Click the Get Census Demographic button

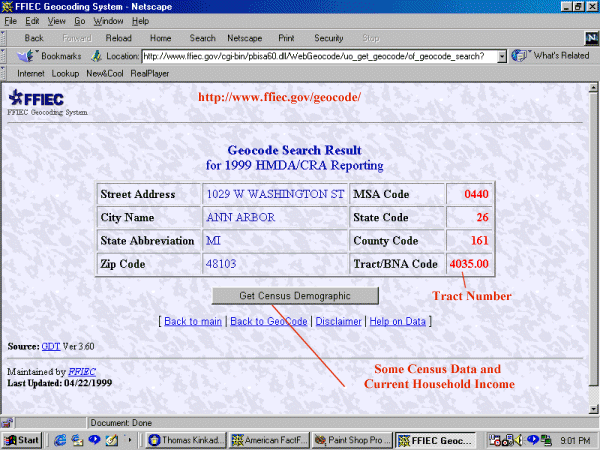tap(295, 296)
